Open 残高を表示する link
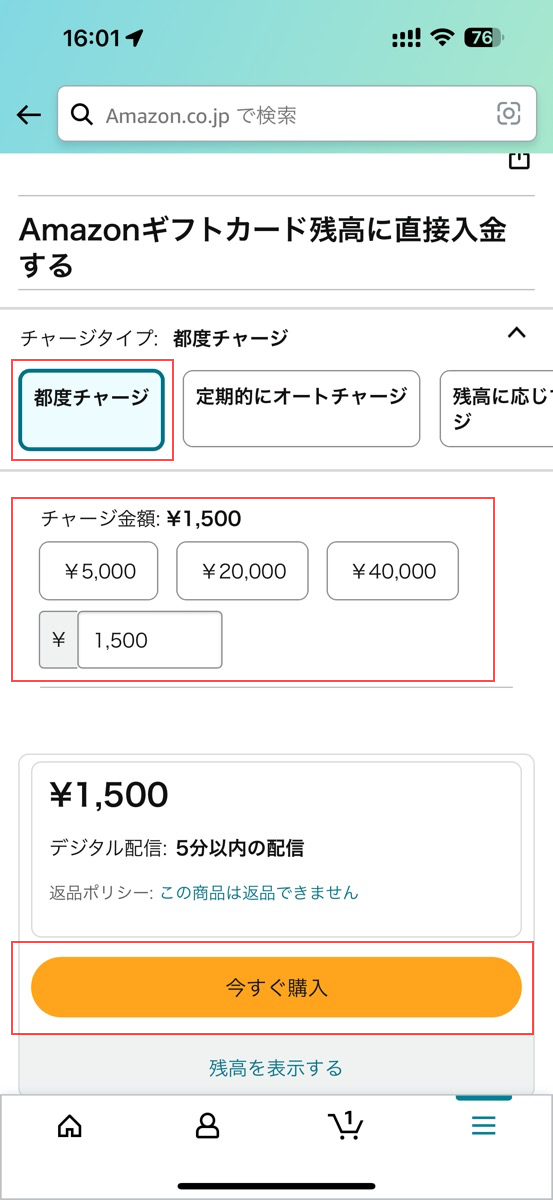Viewport: 553px width, 1200px height. (276, 1068)
